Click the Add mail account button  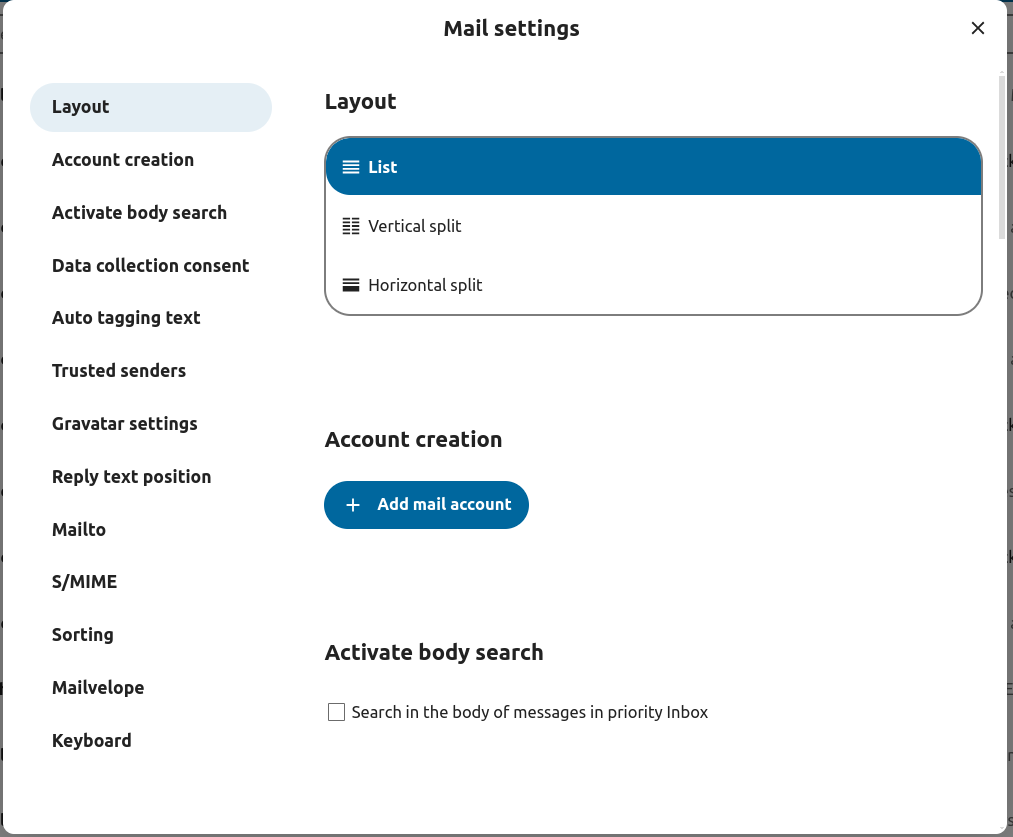coord(426,505)
